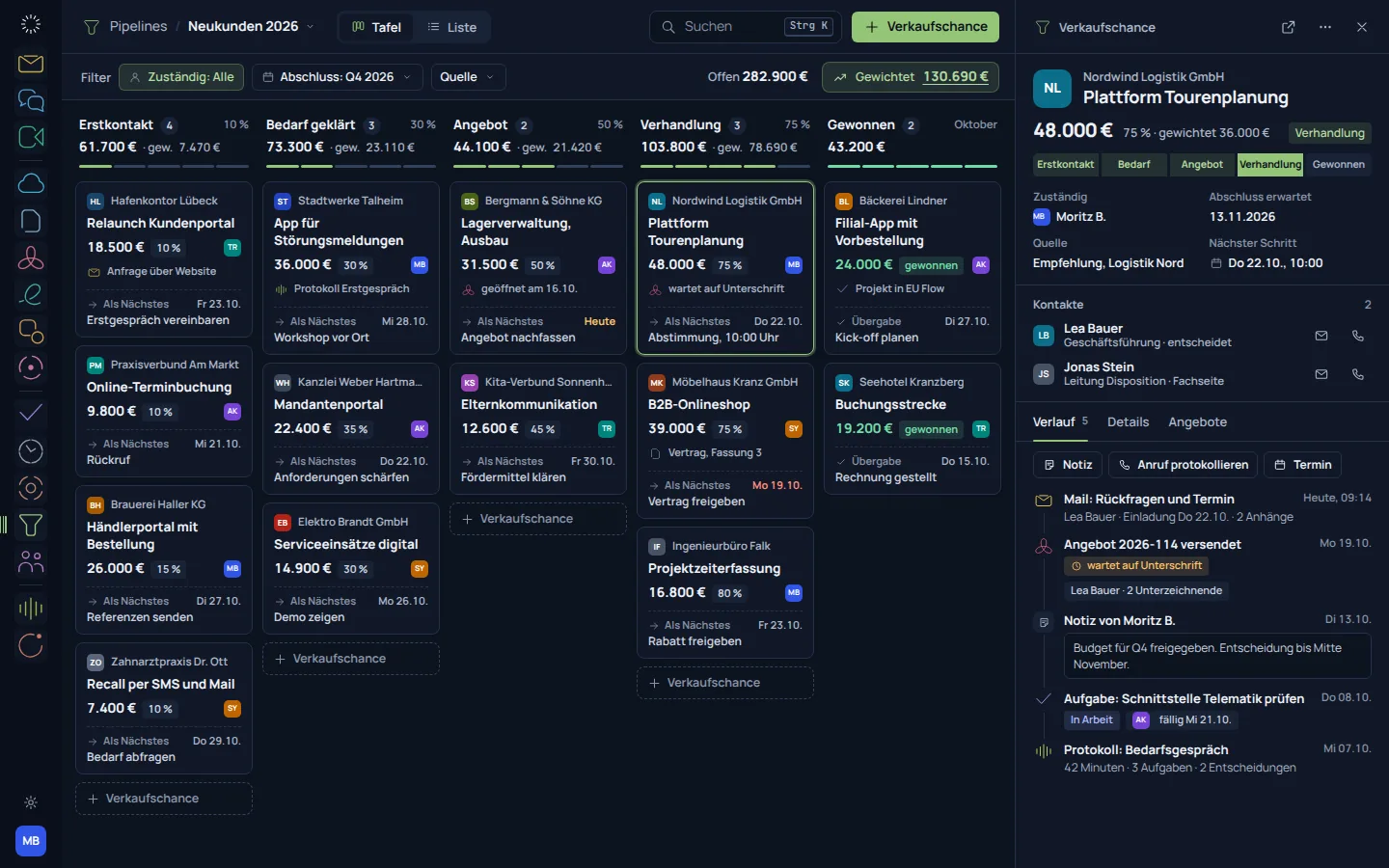
Task: Open the video camera icon in sidebar
Action: [x=31, y=137]
